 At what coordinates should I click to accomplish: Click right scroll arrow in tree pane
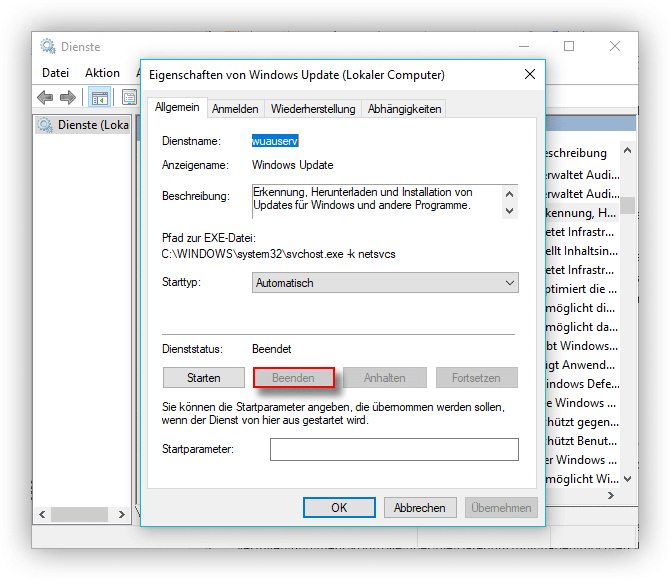122,514
